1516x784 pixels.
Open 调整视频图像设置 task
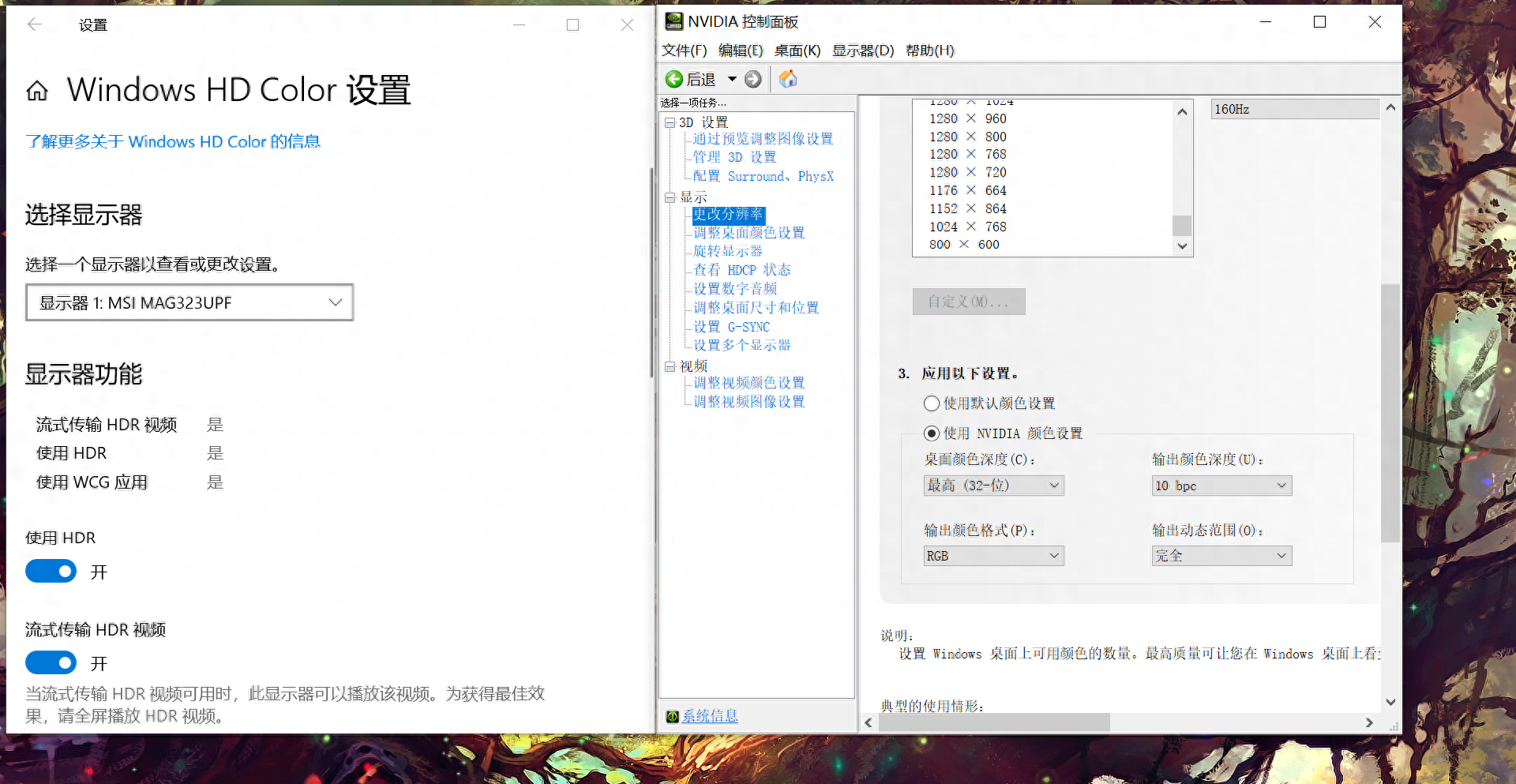click(749, 402)
